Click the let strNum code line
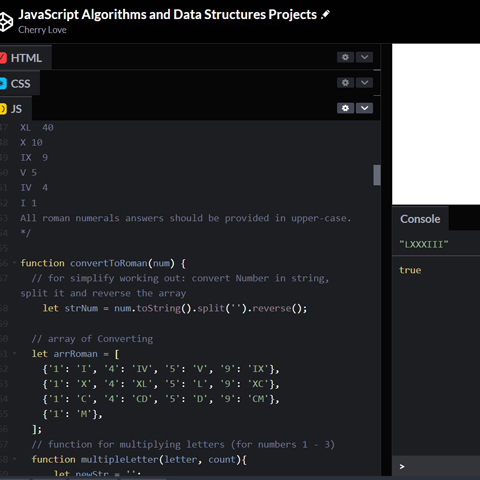The image size is (480, 480). tap(175, 308)
